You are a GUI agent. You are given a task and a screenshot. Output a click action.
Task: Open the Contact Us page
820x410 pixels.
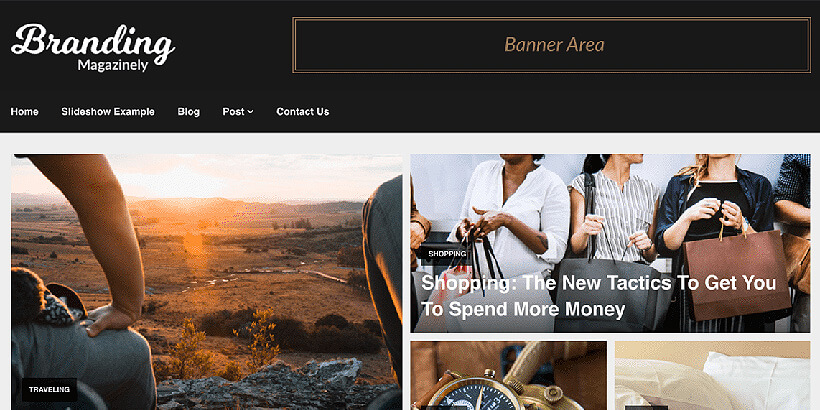[303, 111]
